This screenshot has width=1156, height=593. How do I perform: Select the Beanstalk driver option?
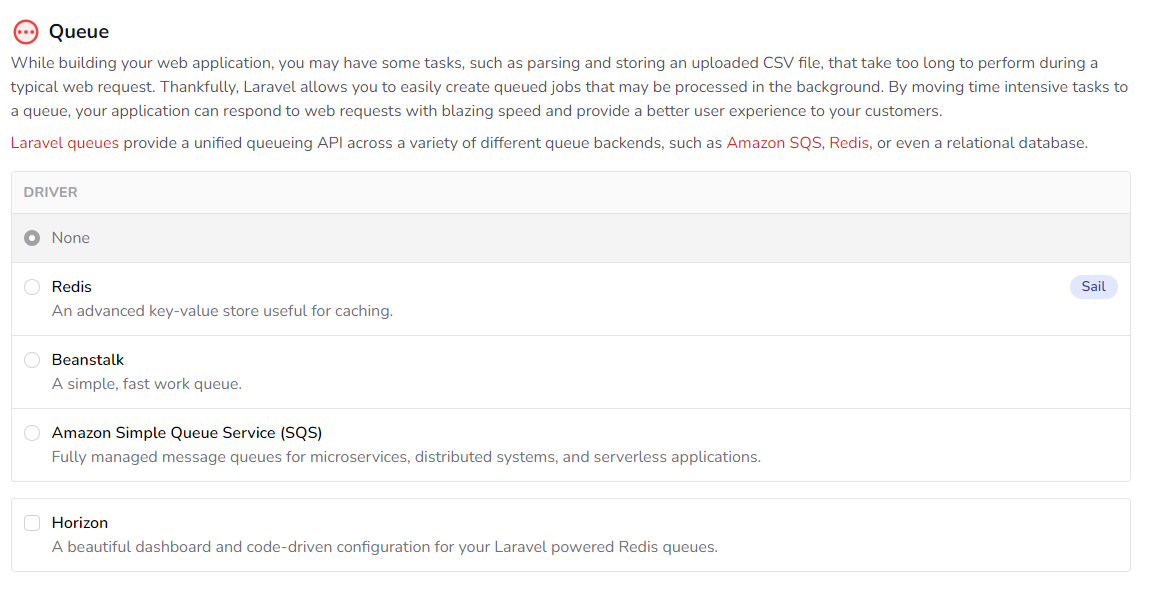coord(31,360)
